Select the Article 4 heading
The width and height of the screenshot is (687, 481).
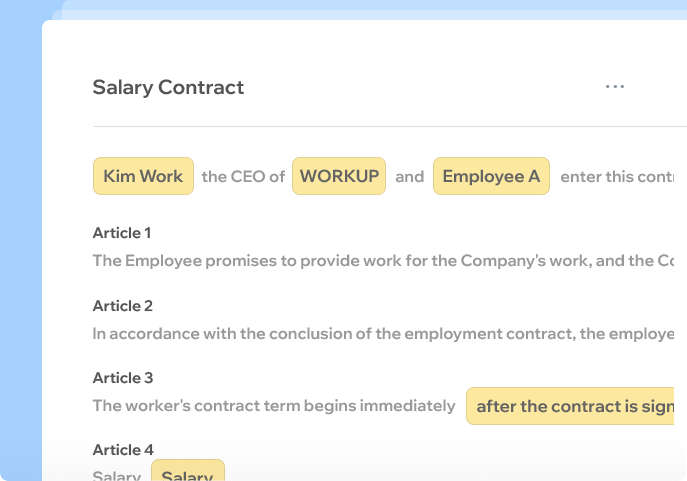[123, 450]
